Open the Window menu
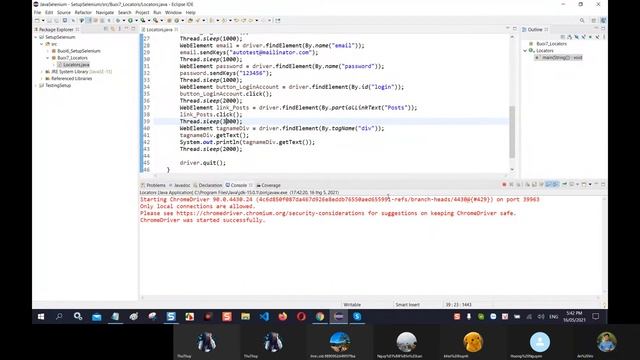This screenshot has height=360, width=640. pyautogui.click(x=173, y=13)
